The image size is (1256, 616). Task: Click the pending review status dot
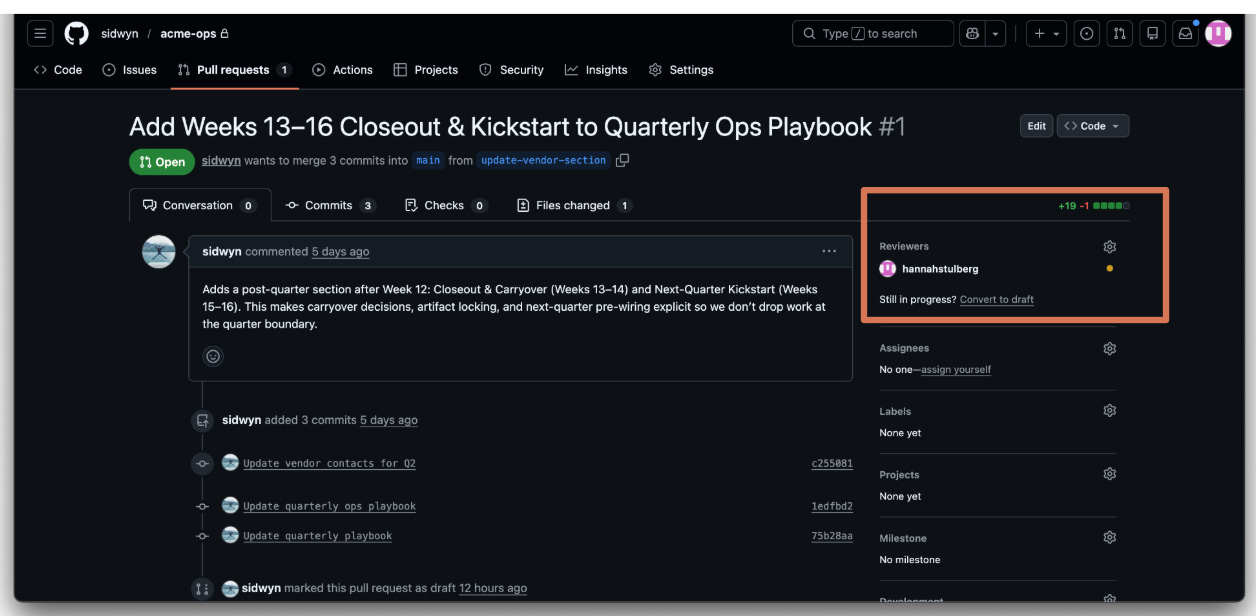[1109, 269]
